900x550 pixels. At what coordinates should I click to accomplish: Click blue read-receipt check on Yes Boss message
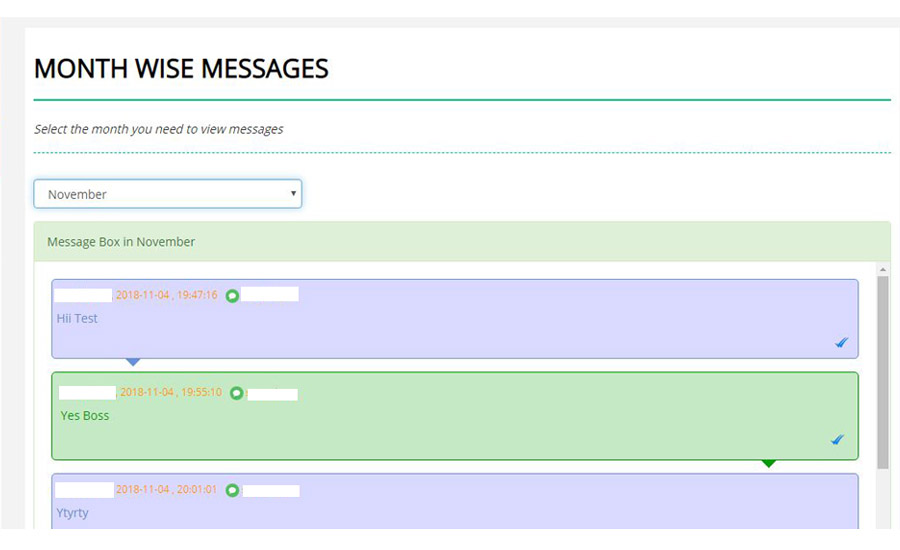(837, 440)
